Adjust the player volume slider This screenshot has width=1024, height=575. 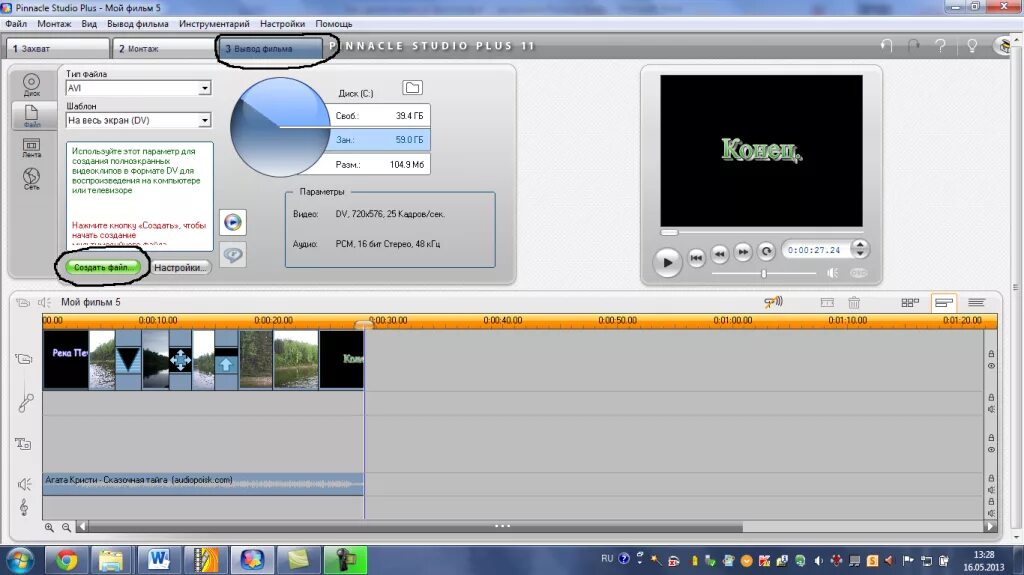[x=764, y=273]
